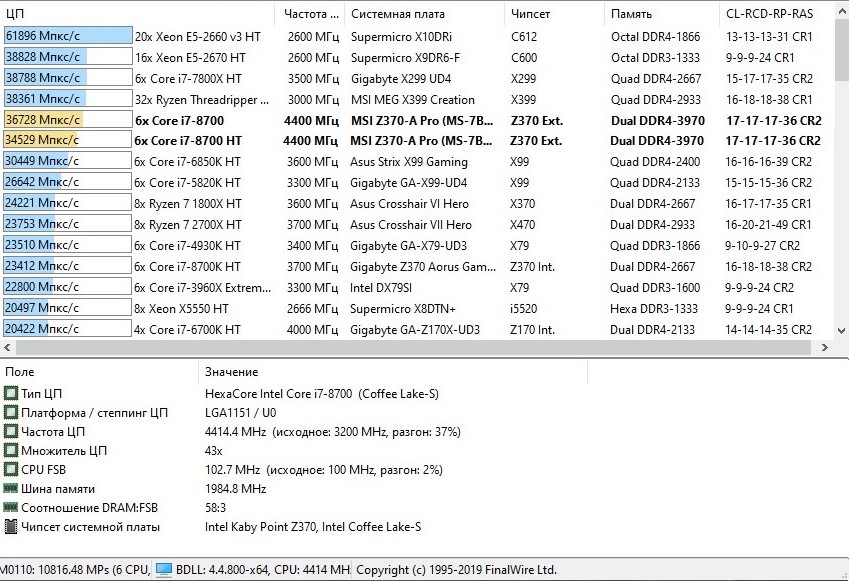Click value HexaCore Intel Core i7-8700 (Coffee Lake-S)
Screen dimensions: 849x581
322,394
